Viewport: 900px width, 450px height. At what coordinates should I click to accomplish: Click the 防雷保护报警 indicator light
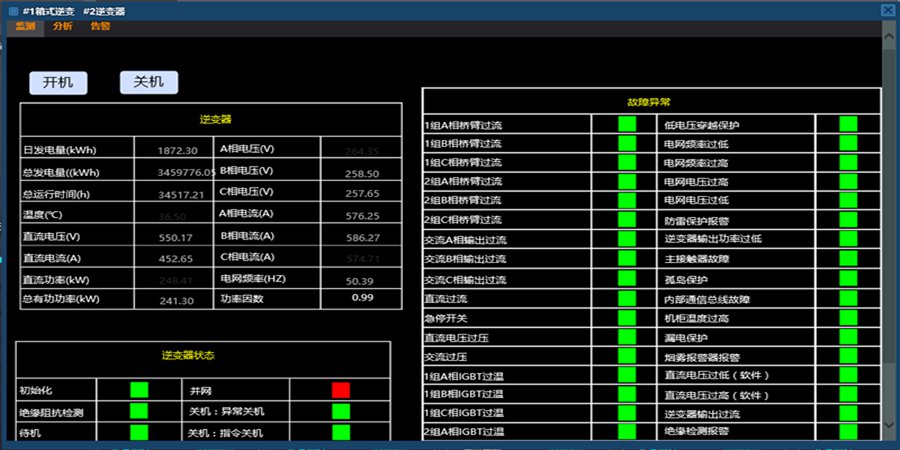point(848,220)
